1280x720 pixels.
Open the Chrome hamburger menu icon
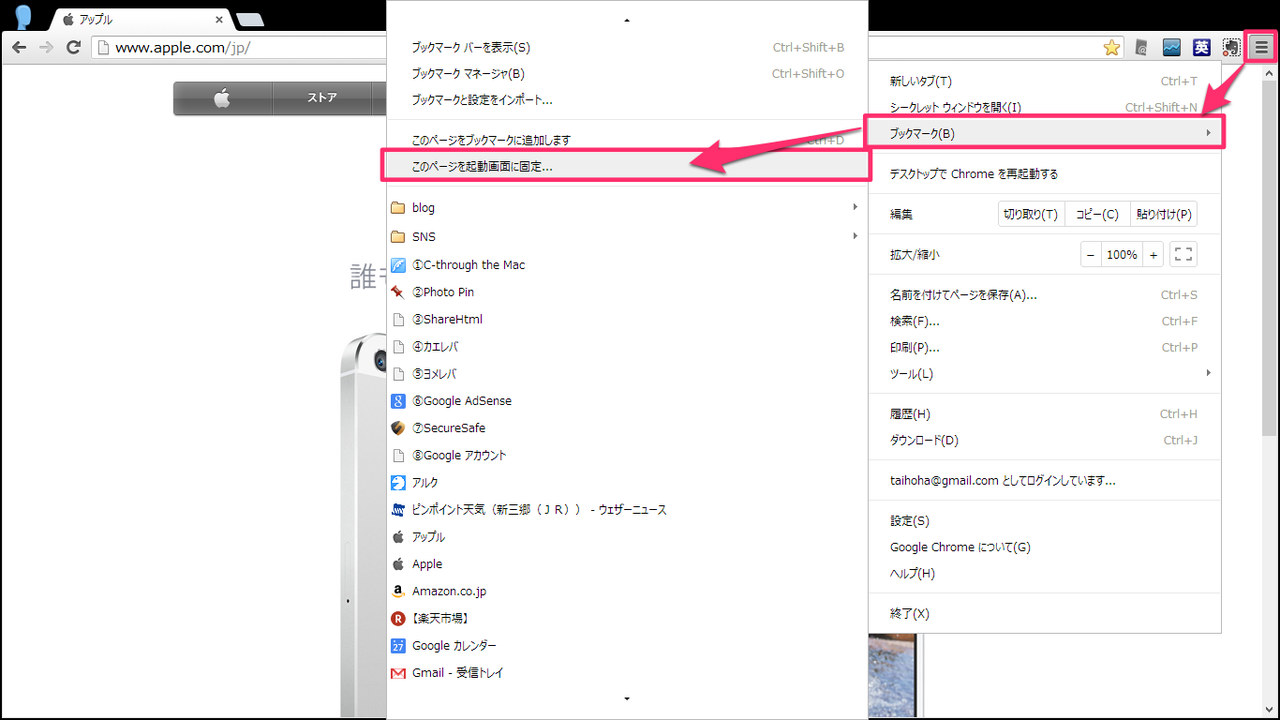coord(1261,47)
